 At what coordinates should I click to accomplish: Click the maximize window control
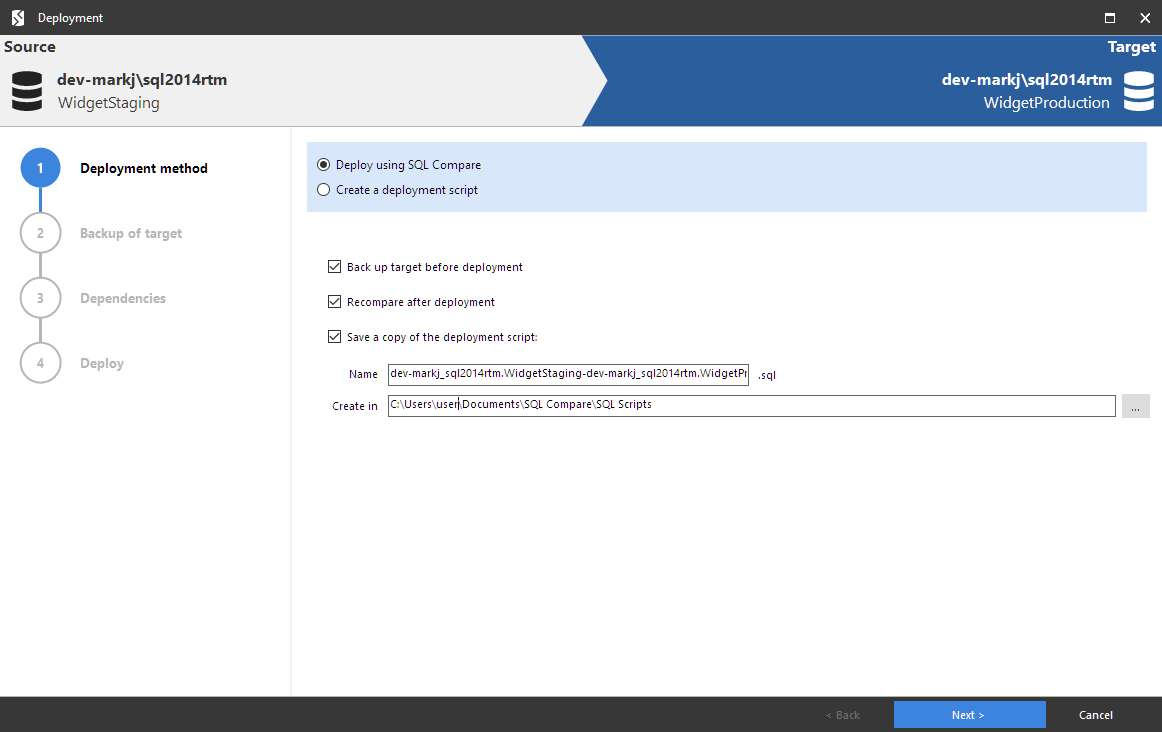1108,17
